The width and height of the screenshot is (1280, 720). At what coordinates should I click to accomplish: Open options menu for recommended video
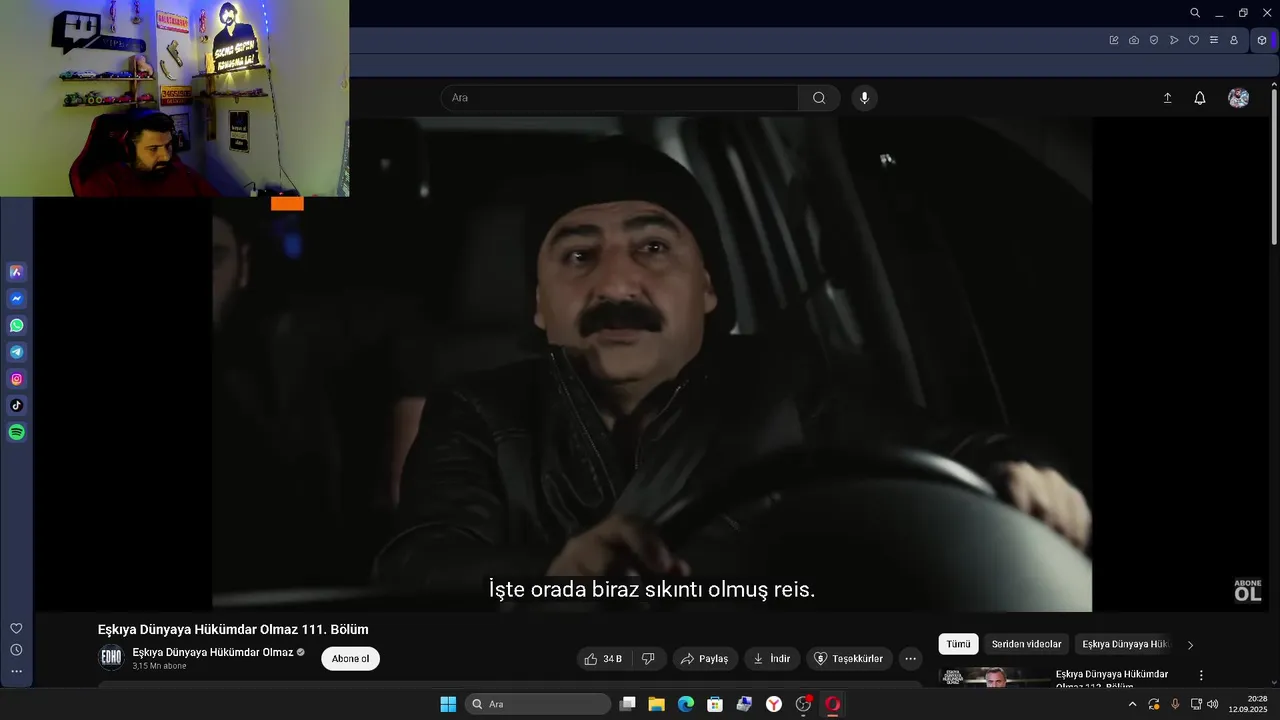(1201, 676)
